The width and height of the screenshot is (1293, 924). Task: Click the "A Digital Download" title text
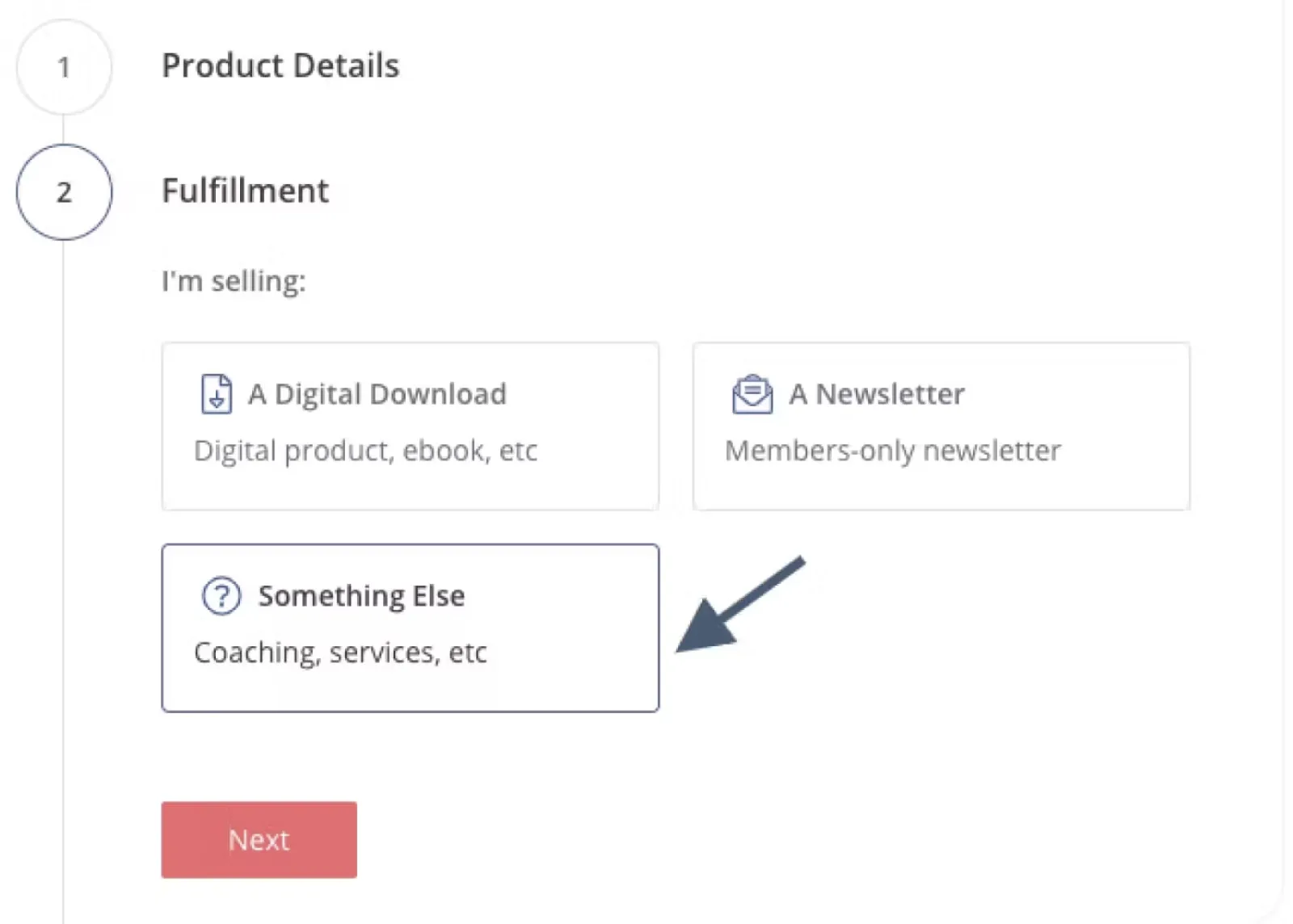[377, 394]
